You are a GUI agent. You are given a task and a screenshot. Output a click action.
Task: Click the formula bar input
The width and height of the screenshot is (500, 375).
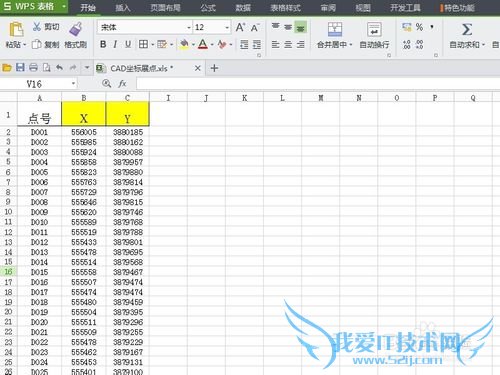318,84
